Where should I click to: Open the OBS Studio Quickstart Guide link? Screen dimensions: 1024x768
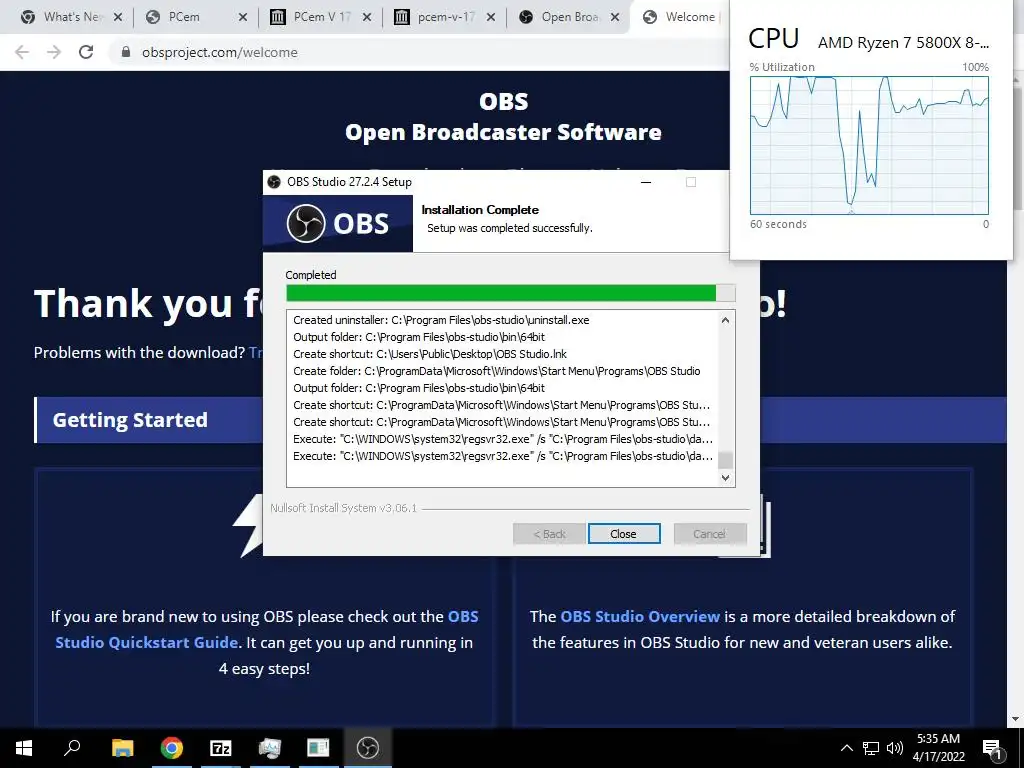(266, 630)
